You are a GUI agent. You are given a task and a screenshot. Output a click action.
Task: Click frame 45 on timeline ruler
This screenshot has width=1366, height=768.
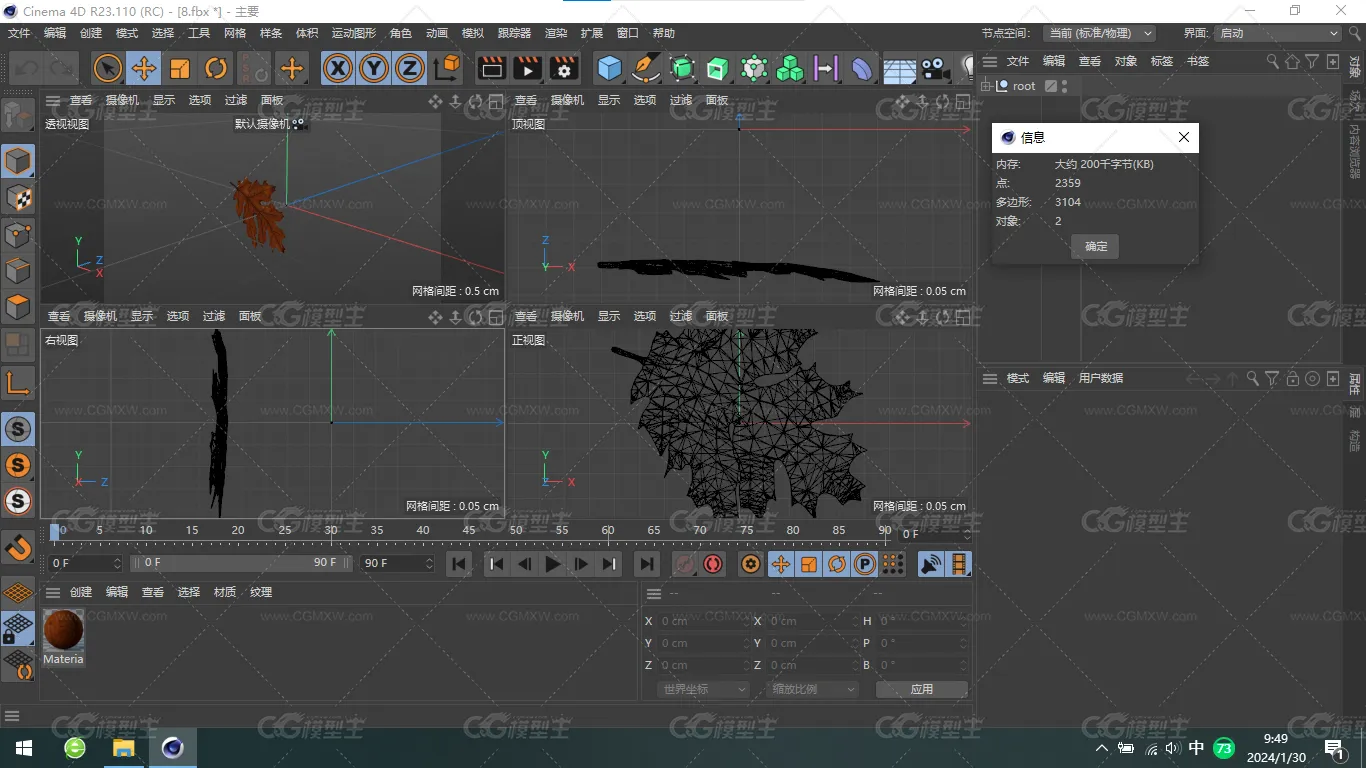pyautogui.click(x=469, y=530)
